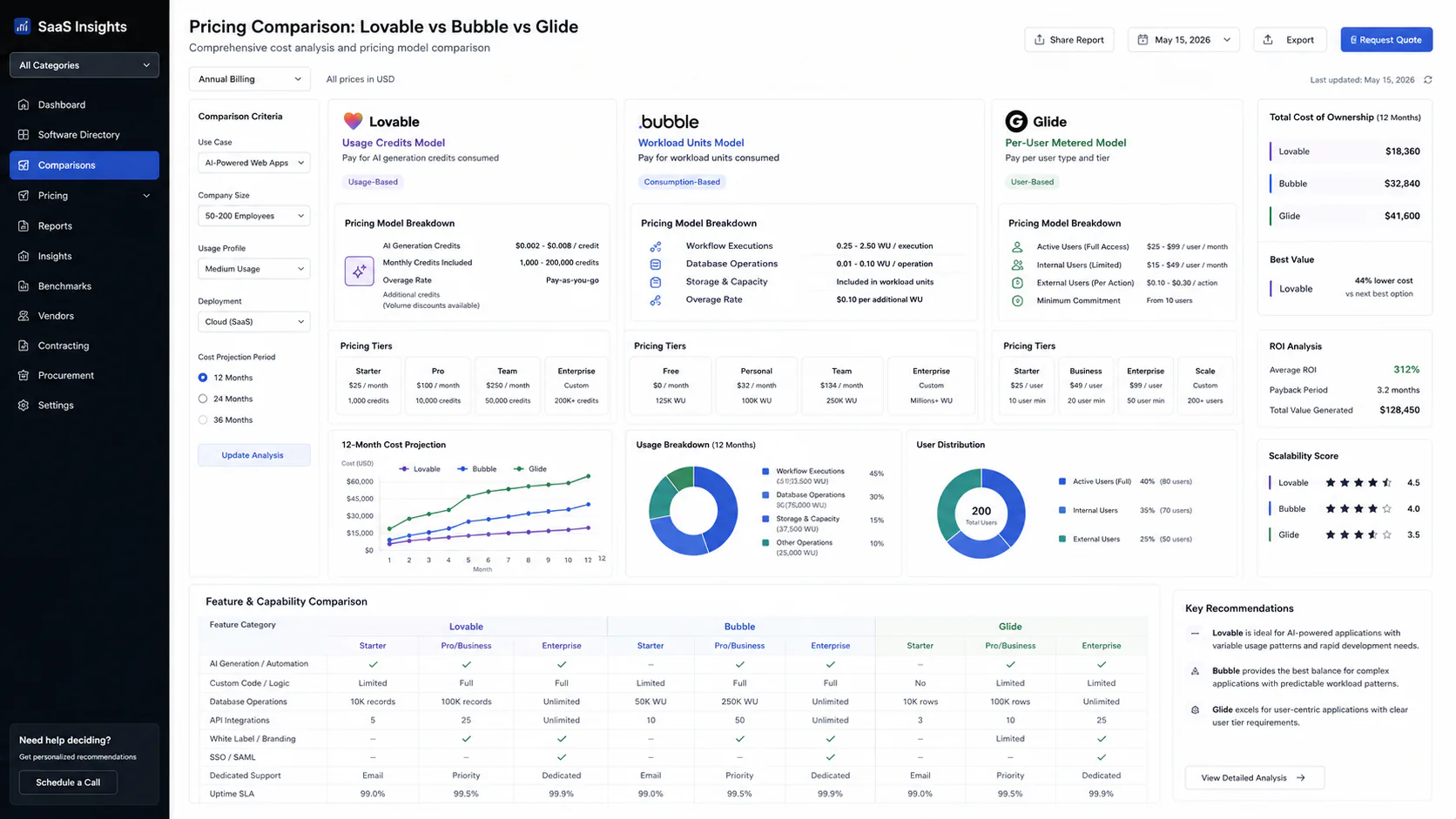The image size is (1456, 819).
Task: Select Comparisons in the sidebar
Action: point(84,165)
